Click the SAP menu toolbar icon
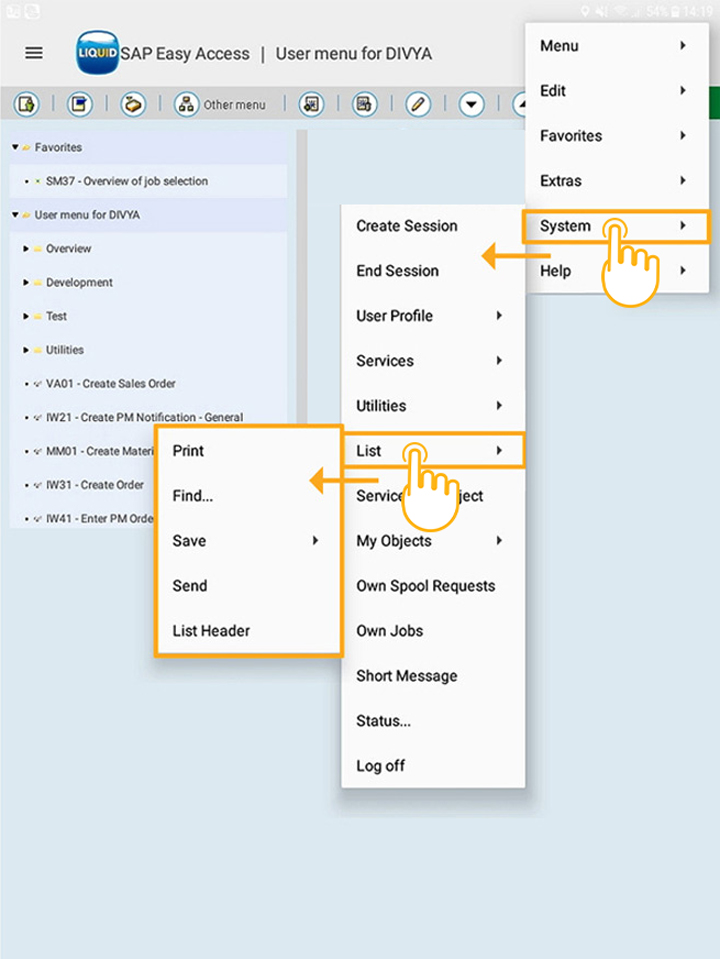This screenshot has height=959, width=720. (80, 105)
